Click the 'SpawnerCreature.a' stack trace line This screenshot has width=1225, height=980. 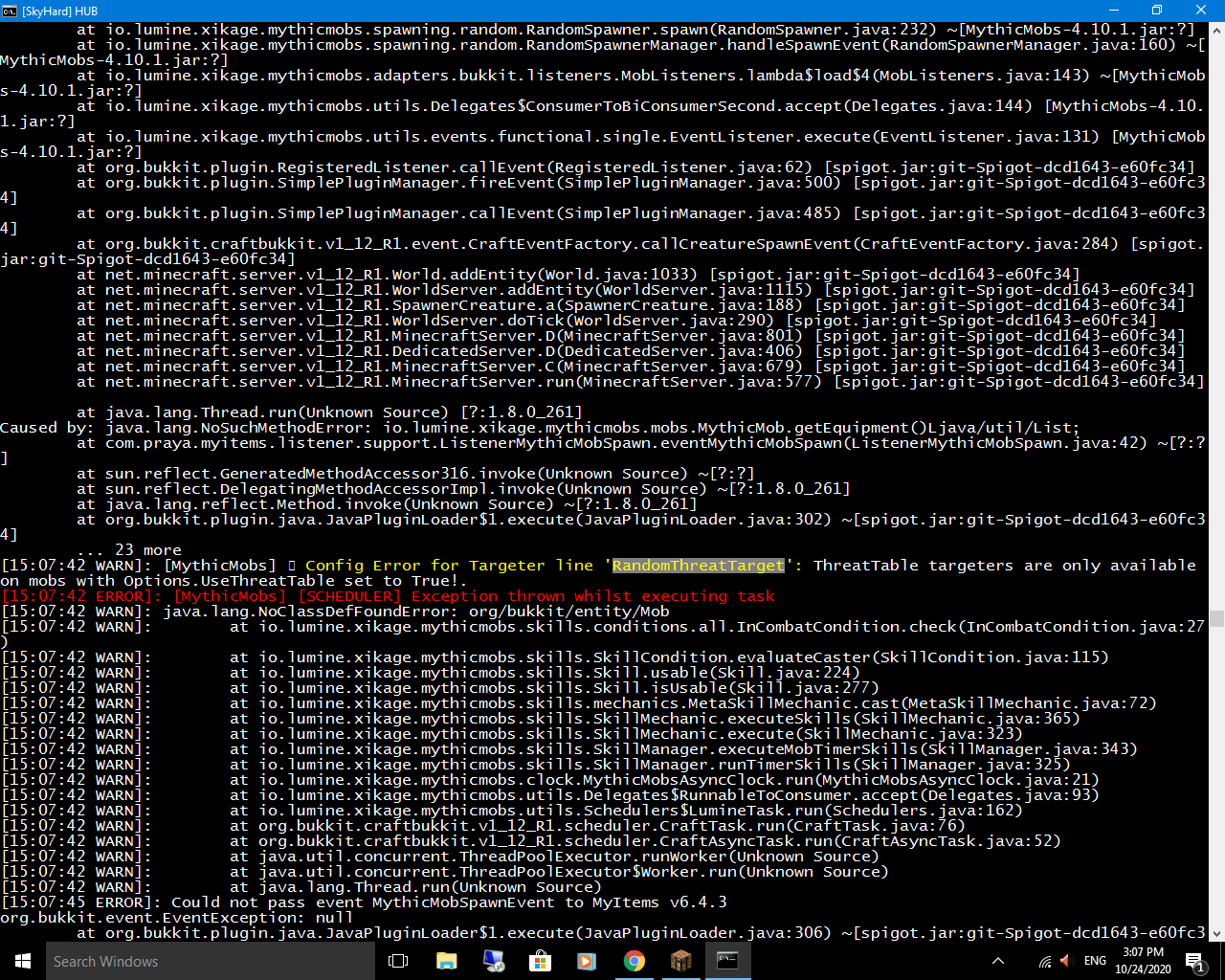point(631,305)
